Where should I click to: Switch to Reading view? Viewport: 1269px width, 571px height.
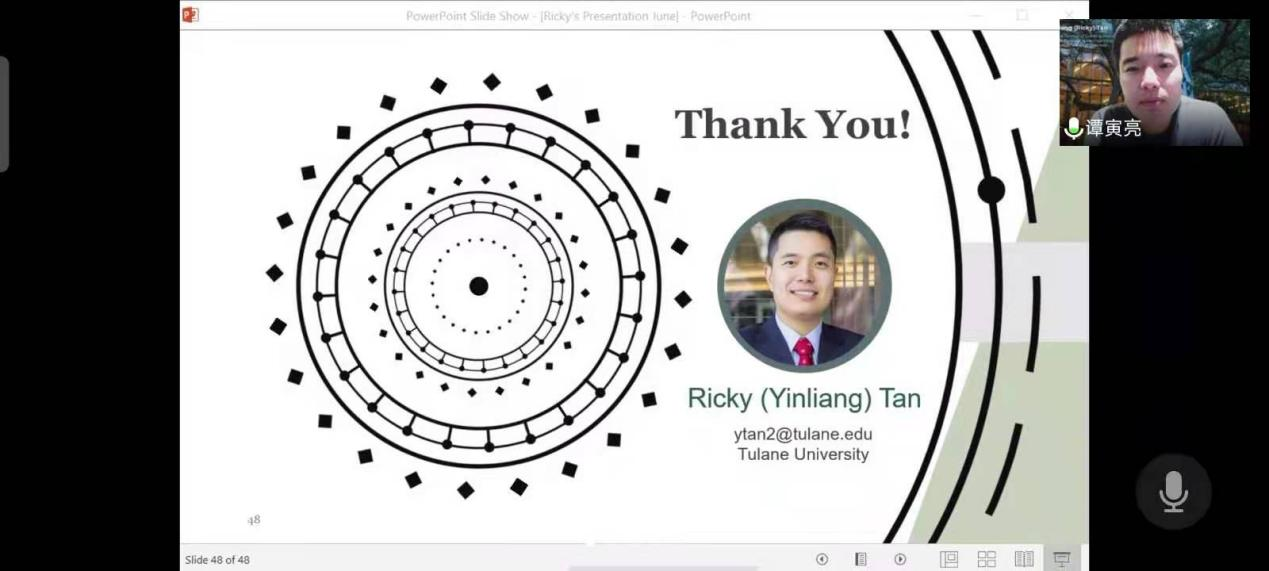[x=1024, y=559]
